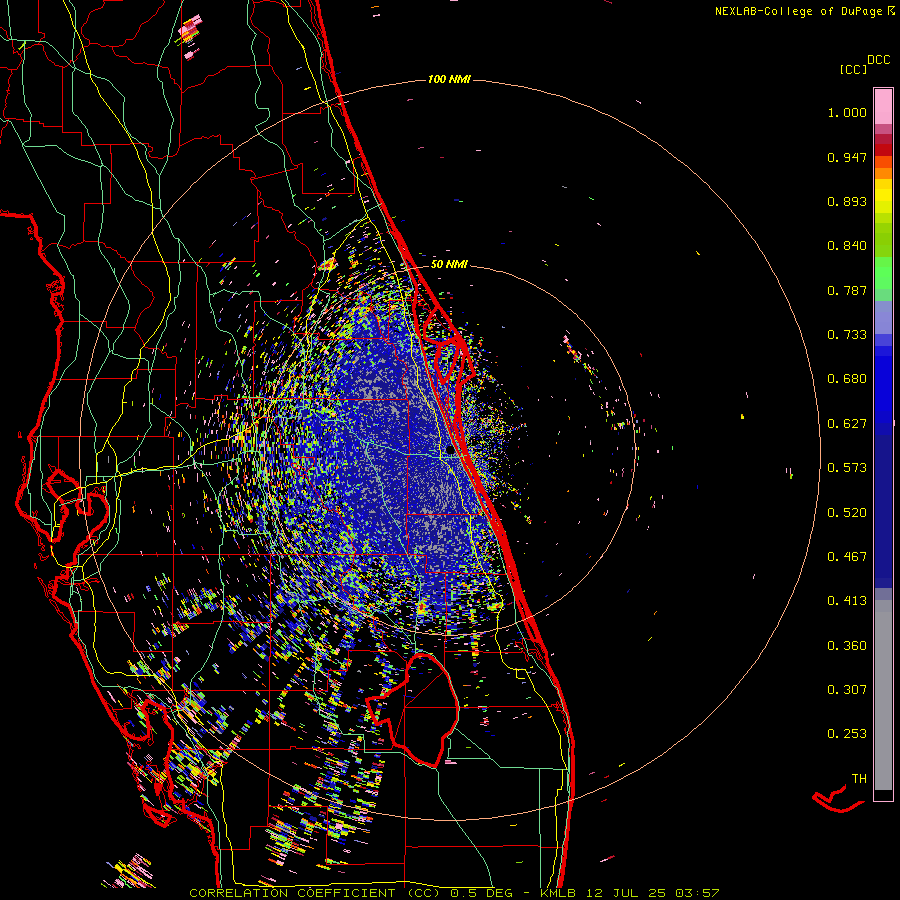Click the 0.787 legend value

click(x=847, y=290)
